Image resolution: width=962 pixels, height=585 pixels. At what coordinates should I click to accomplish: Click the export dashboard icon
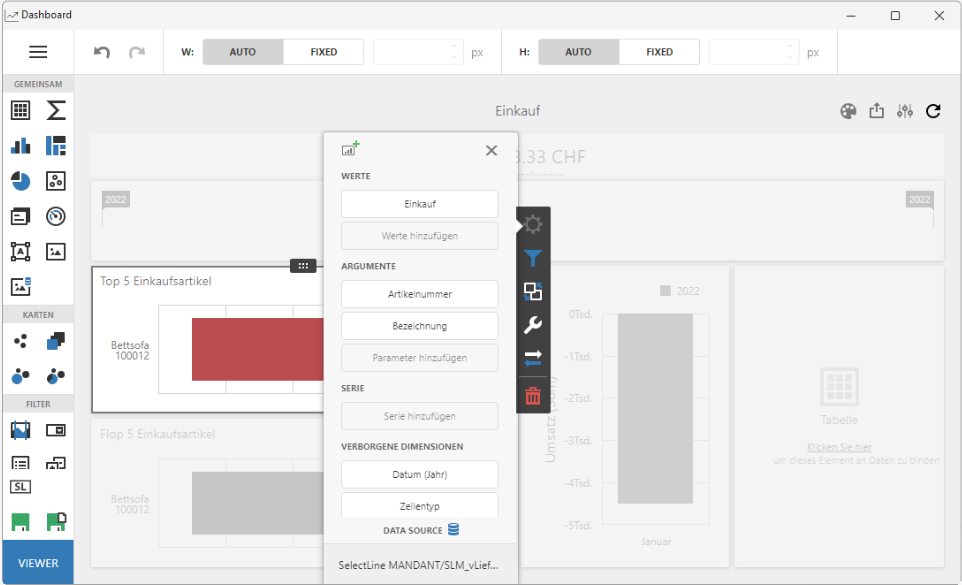pyautogui.click(x=877, y=111)
